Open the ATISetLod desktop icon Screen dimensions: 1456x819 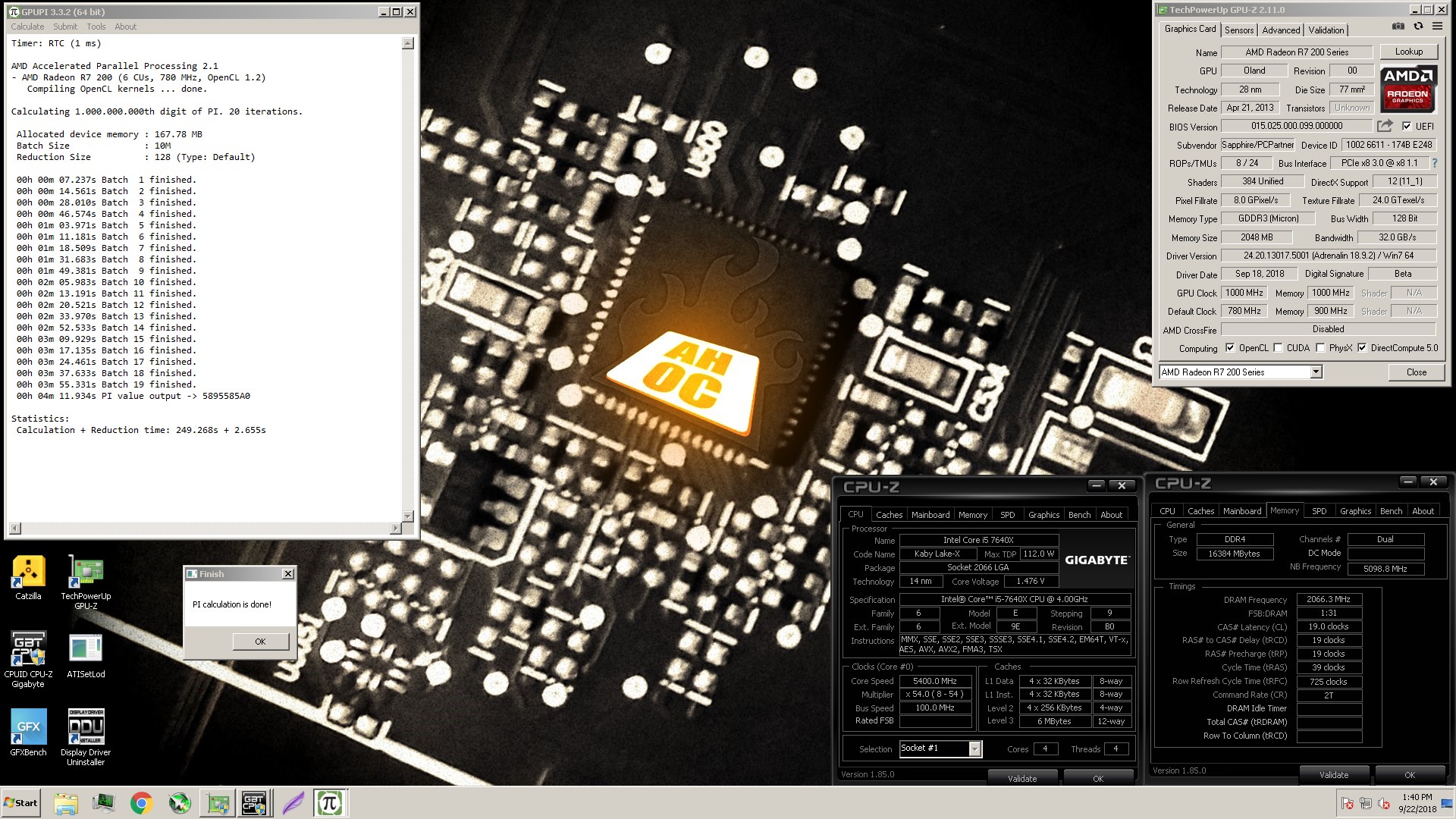(x=86, y=655)
